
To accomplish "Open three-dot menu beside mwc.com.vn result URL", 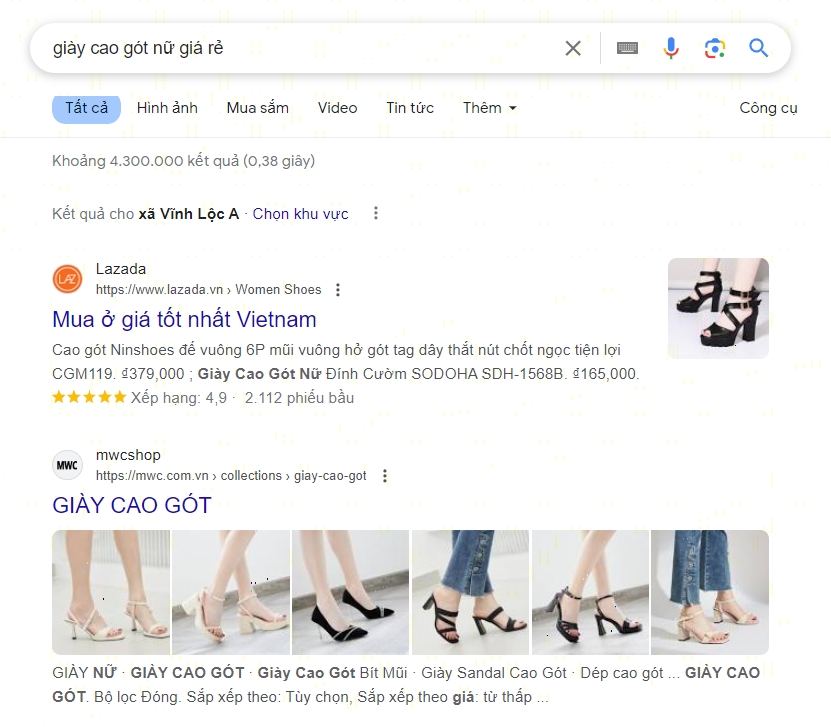I will point(385,476).
